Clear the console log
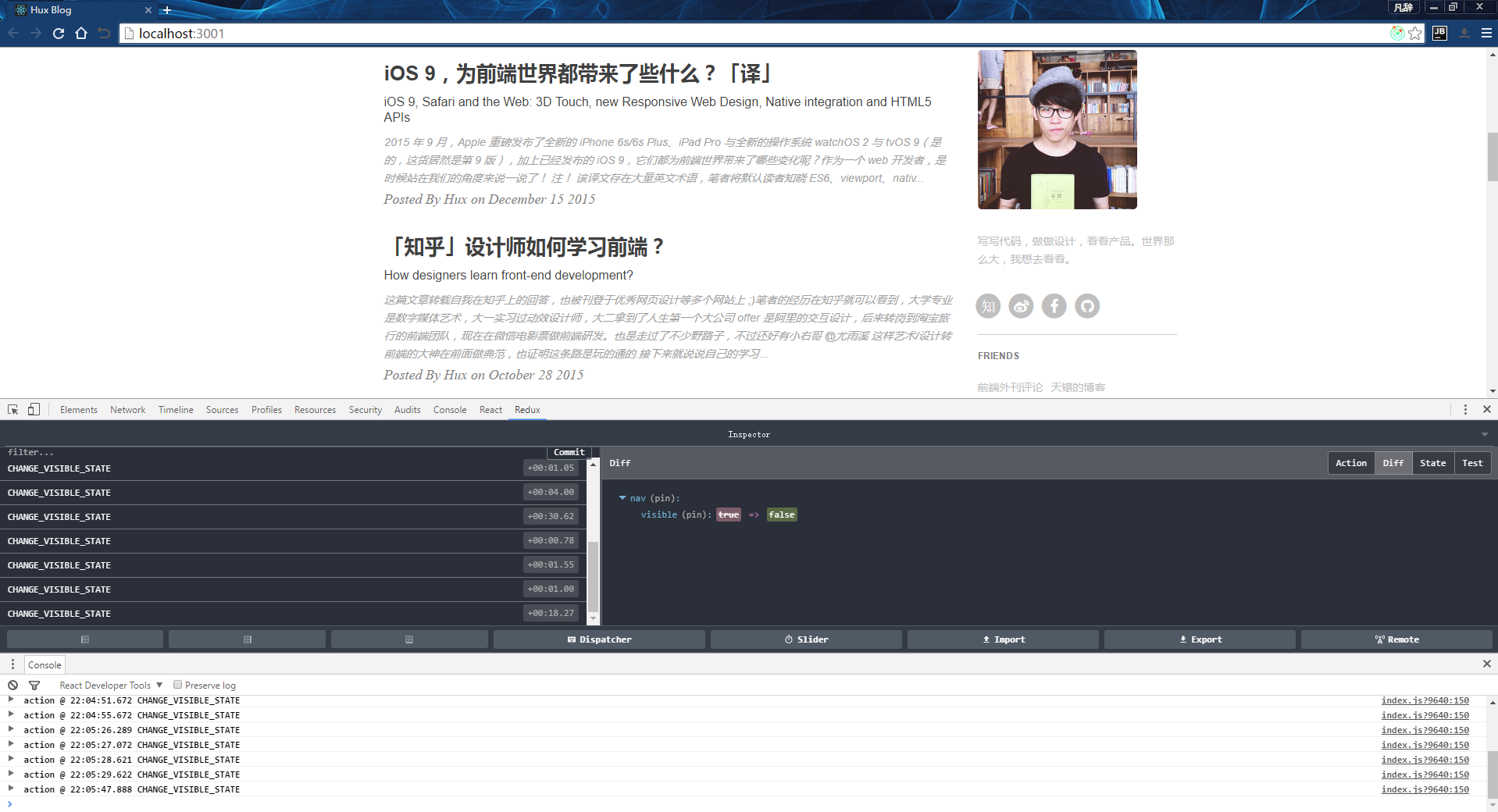Viewport: 1498px width, 812px height. [x=13, y=685]
